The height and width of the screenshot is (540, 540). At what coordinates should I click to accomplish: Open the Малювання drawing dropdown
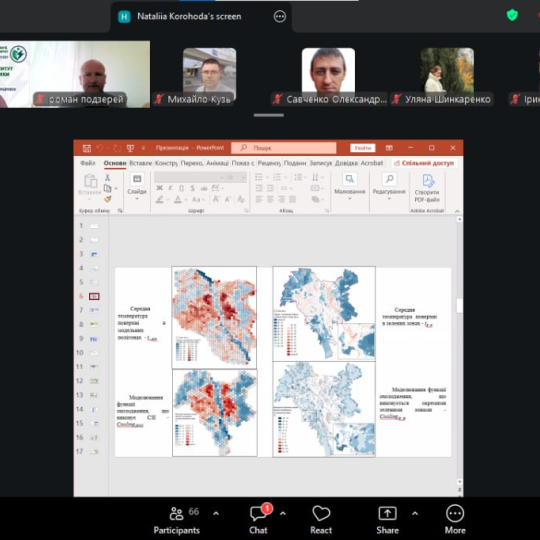pos(350,187)
